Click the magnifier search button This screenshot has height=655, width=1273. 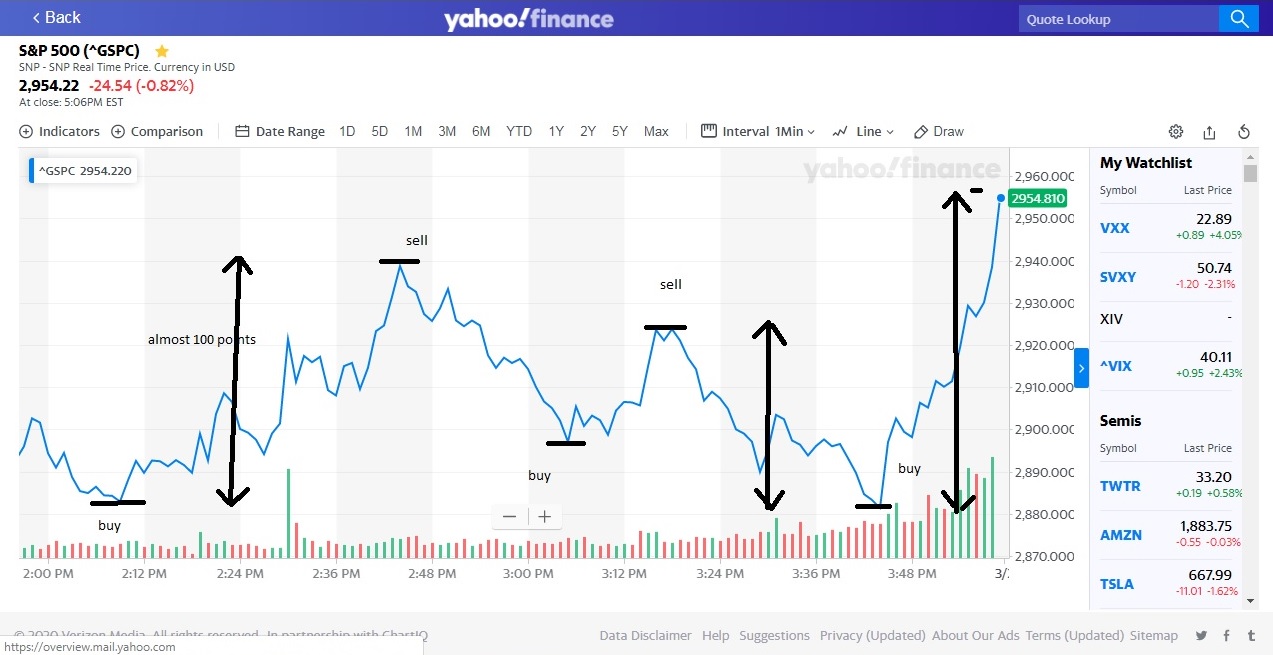[1238, 18]
